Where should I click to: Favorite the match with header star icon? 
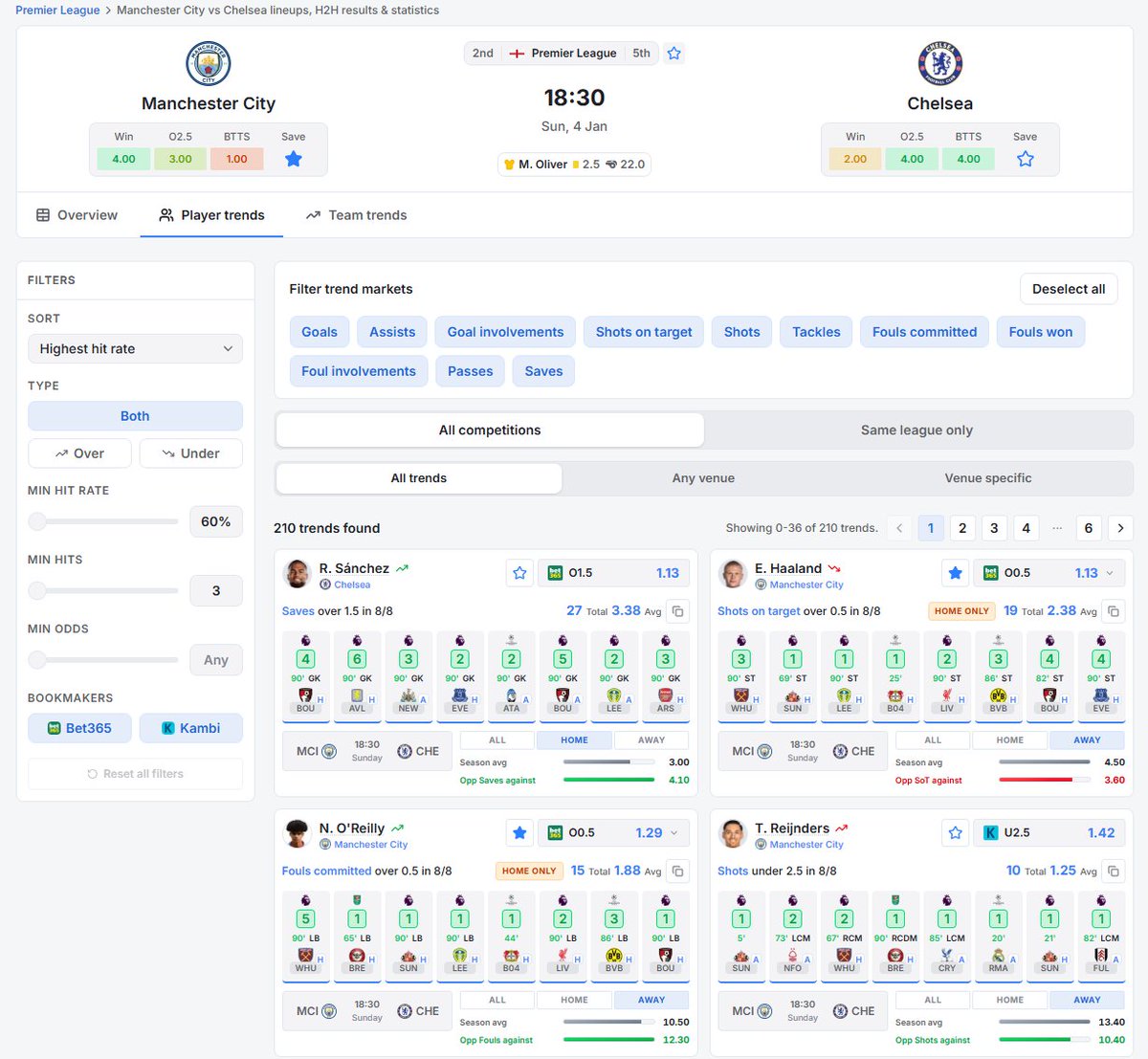click(674, 54)
